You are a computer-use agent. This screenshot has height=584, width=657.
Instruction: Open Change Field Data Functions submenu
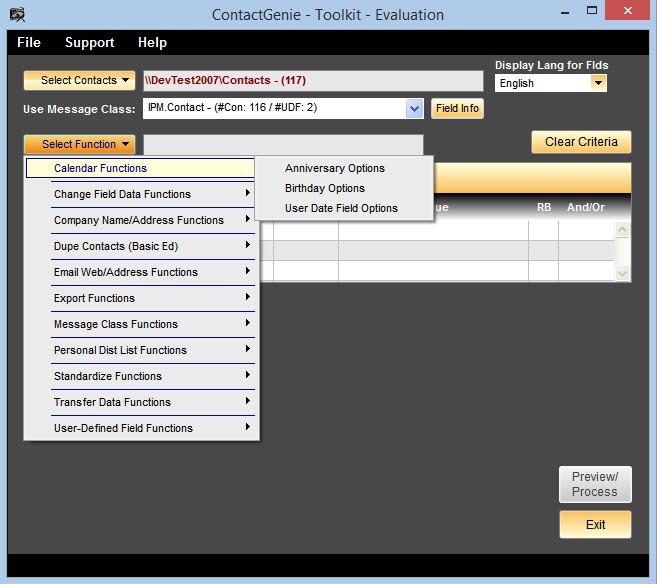point(142,194)
